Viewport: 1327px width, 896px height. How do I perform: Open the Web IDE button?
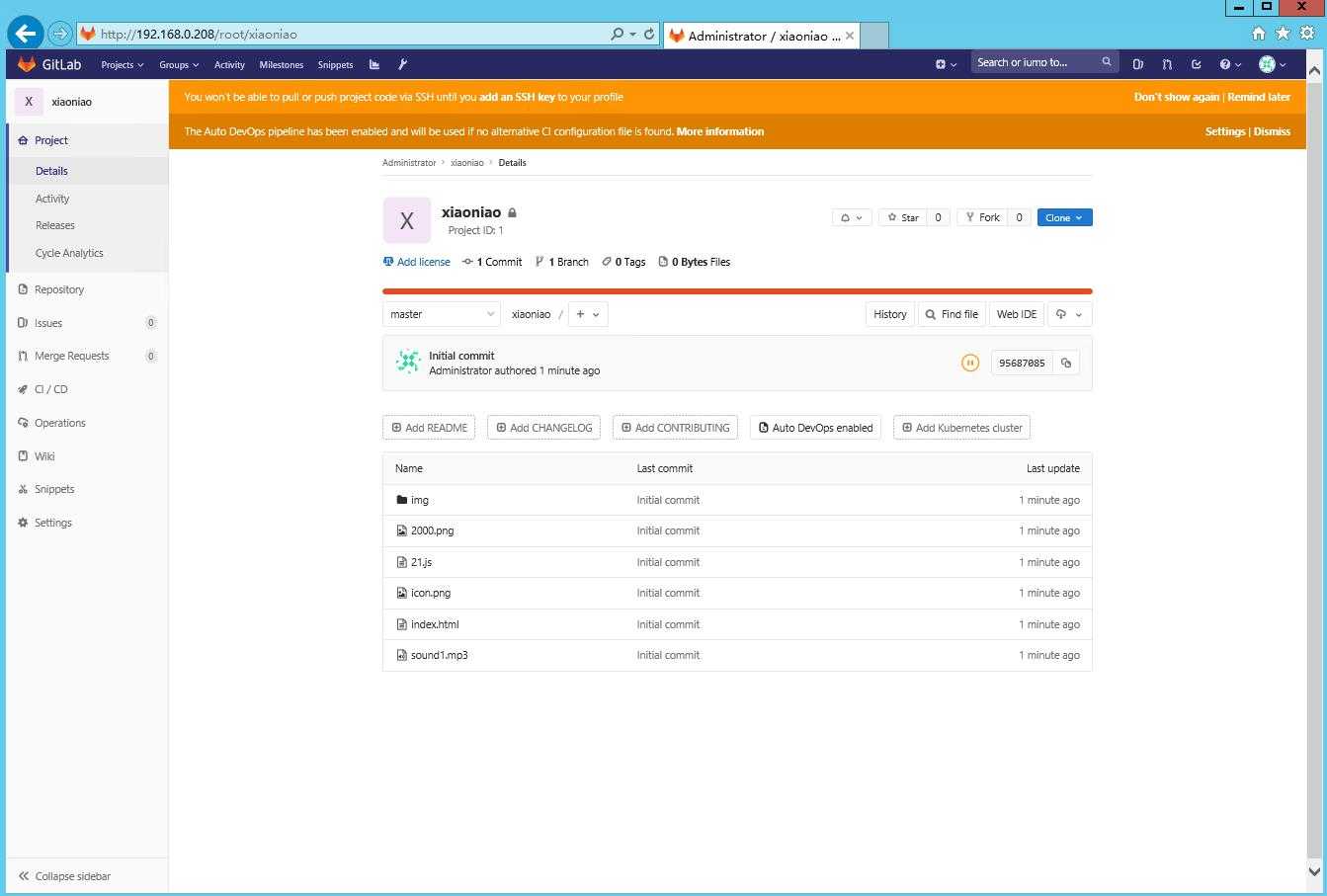pos(1017,314)
